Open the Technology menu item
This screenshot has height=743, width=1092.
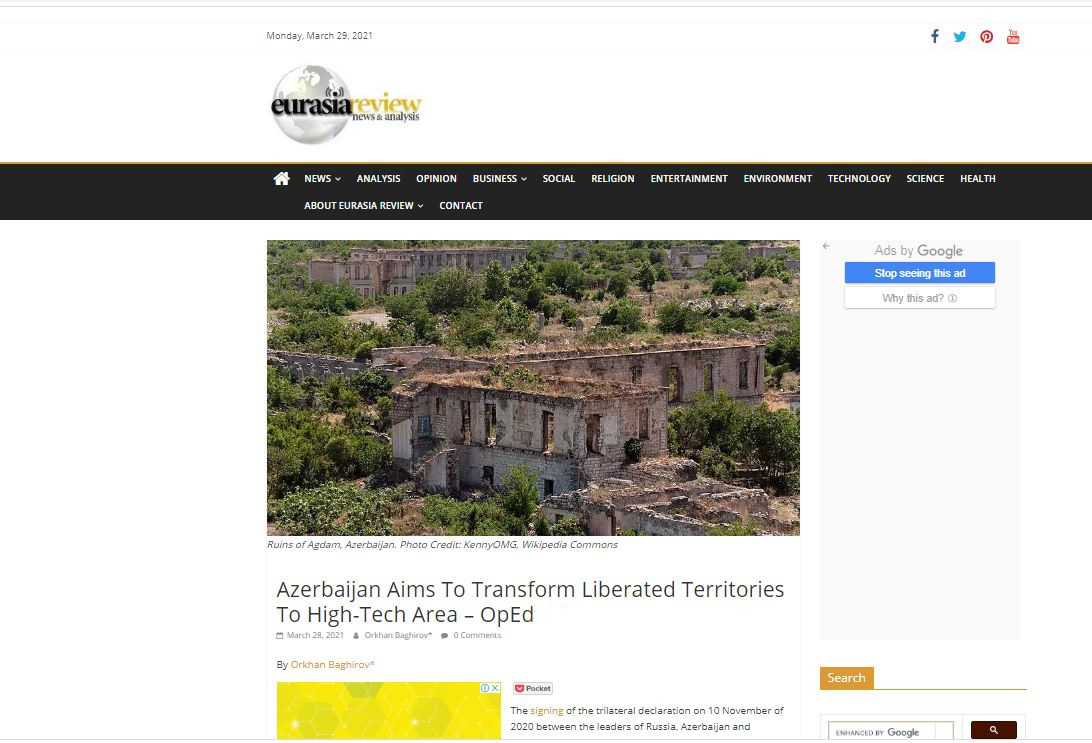pos(858,178)
